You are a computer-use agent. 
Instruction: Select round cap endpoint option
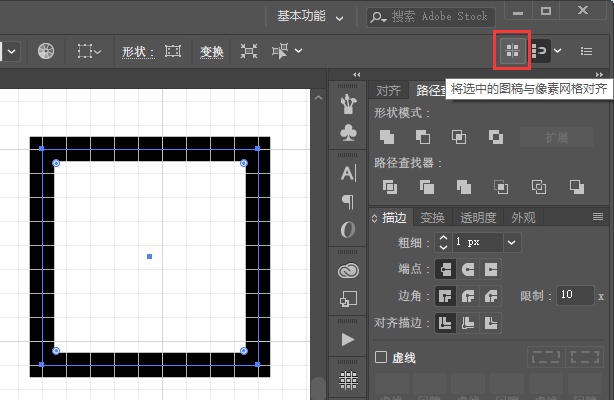coord(468,270)
